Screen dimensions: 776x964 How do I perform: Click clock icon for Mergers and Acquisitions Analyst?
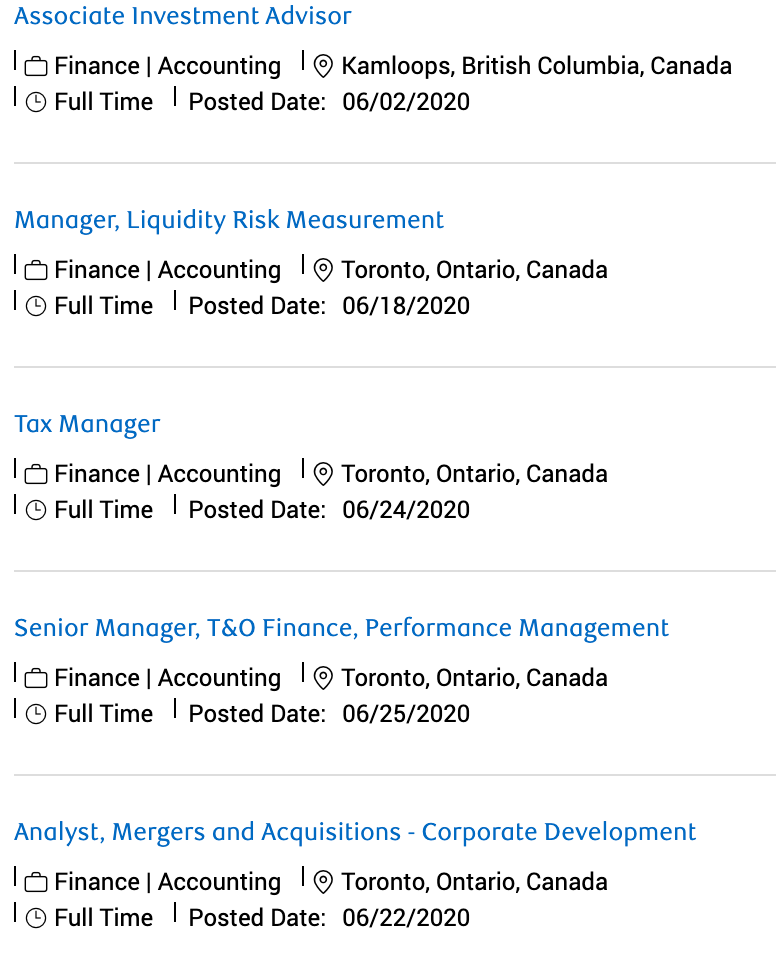coord(36,919)
